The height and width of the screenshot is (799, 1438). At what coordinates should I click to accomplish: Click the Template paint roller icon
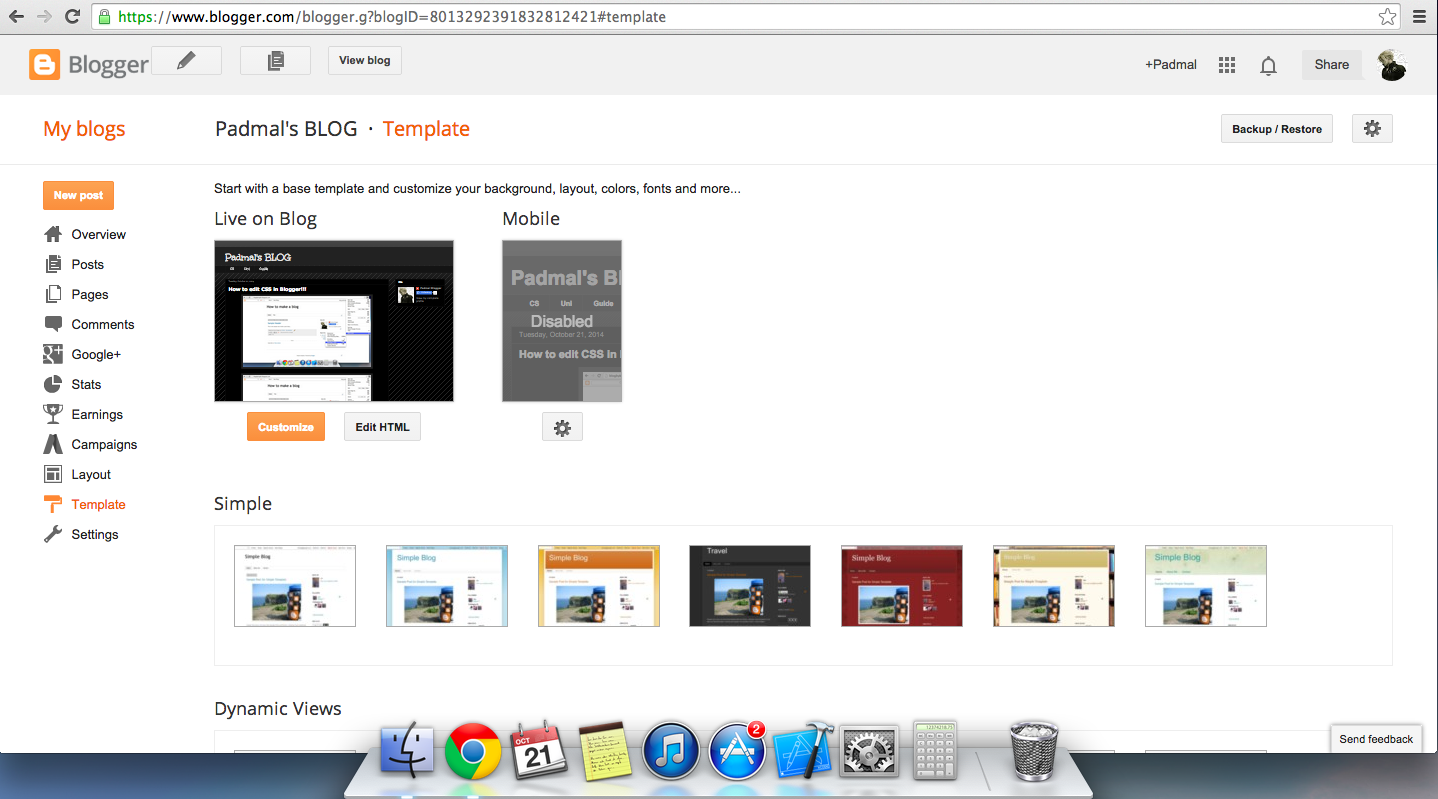click(53, 504)
